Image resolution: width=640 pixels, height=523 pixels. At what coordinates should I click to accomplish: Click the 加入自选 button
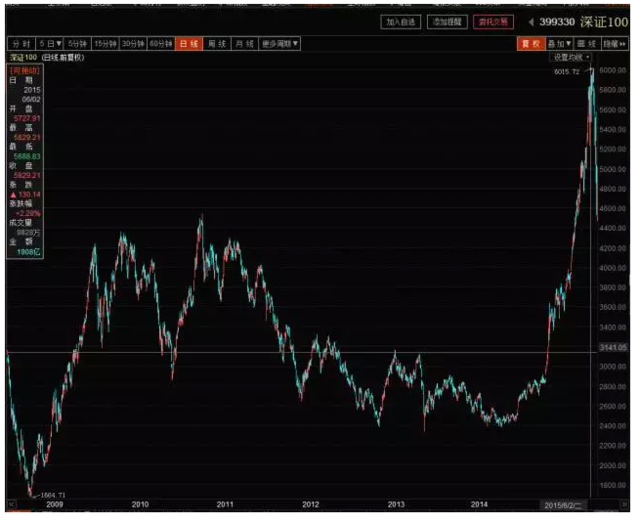pos(401,21)
